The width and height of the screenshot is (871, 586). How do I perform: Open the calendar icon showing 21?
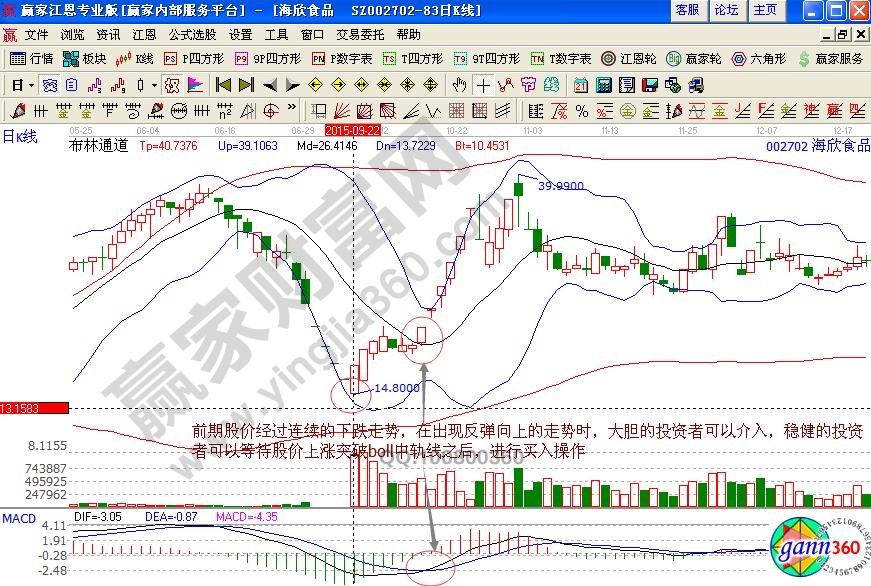(581, 85)
